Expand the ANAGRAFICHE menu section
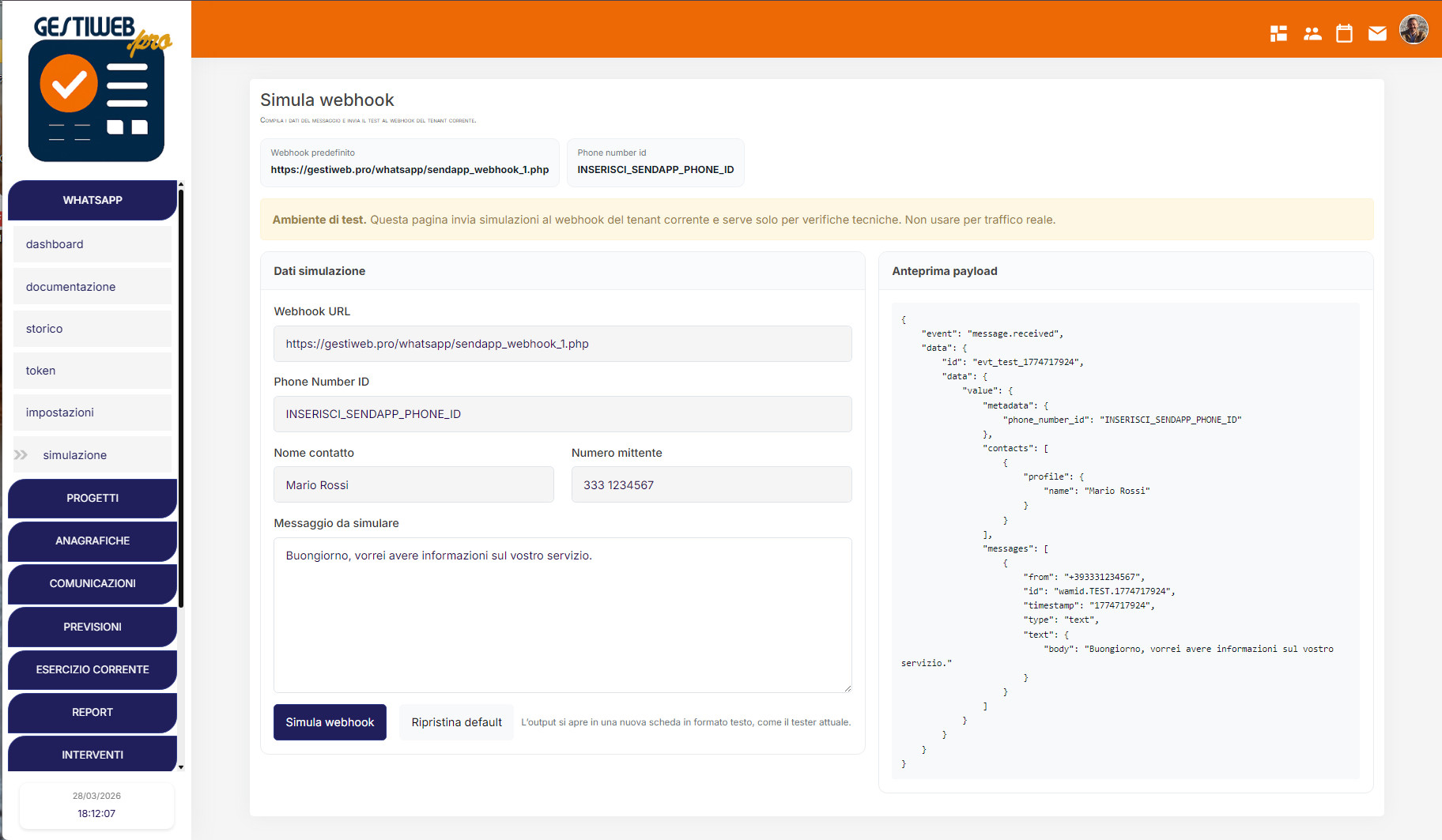 click(92, 541)
